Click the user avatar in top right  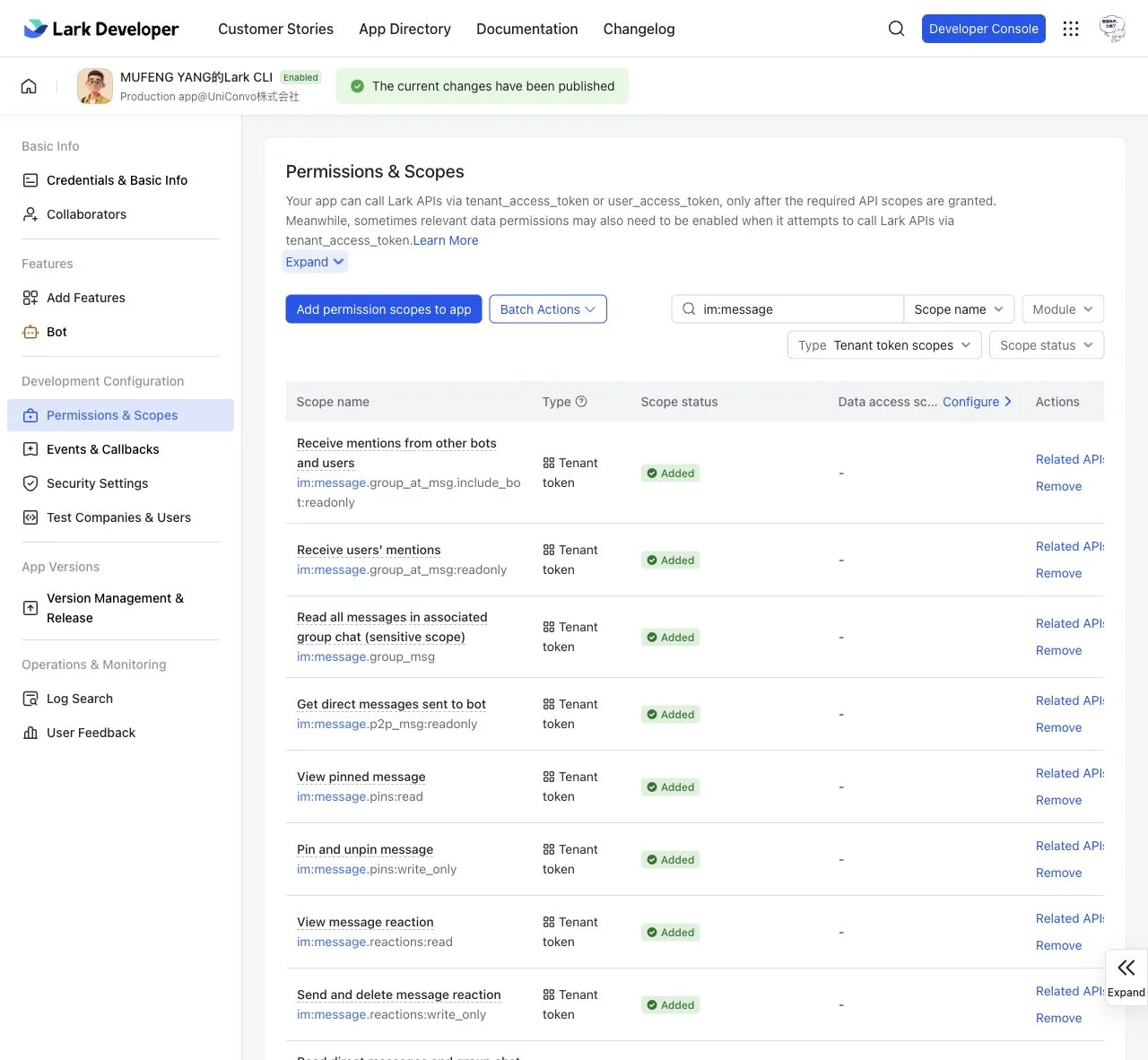[x=1112, y=29]
